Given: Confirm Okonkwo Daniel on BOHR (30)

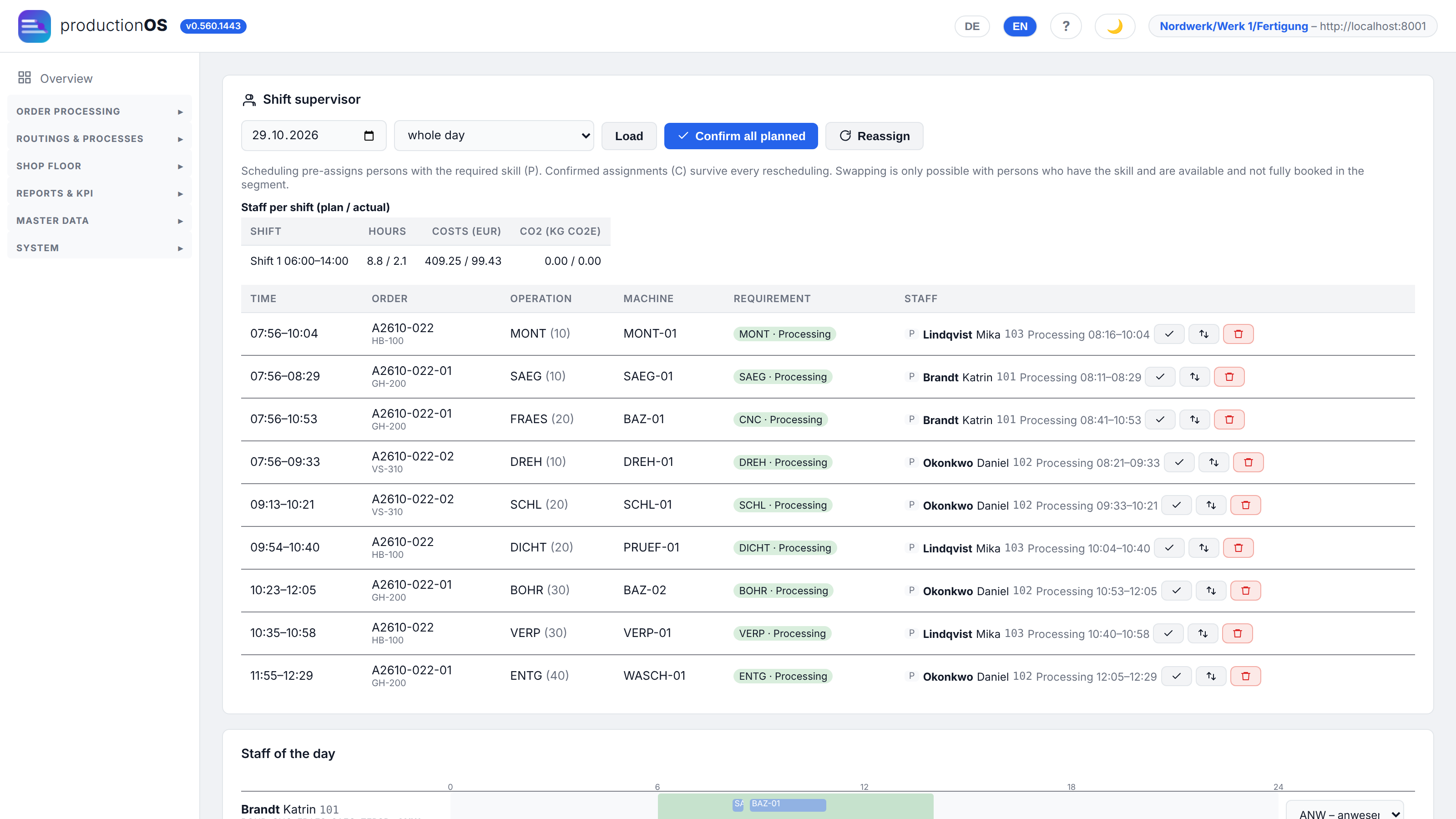Looking at the screenshot, I should tap(1176, 591).
